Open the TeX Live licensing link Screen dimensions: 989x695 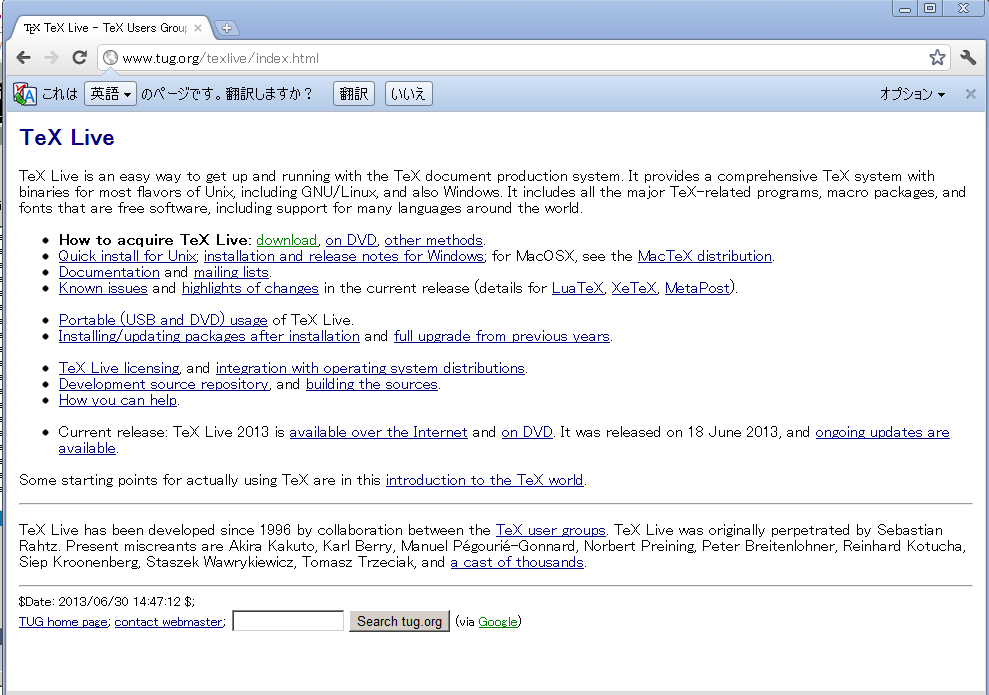click(119, 368)
